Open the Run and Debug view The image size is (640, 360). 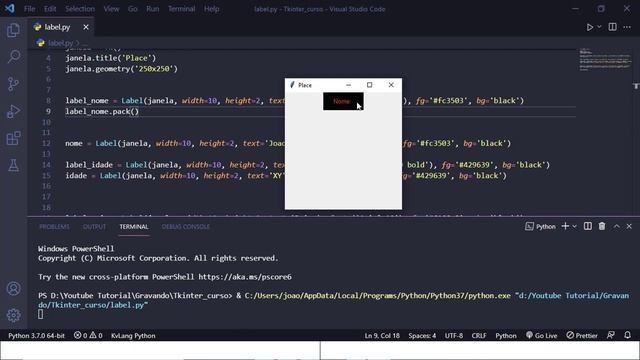[13, 111]
